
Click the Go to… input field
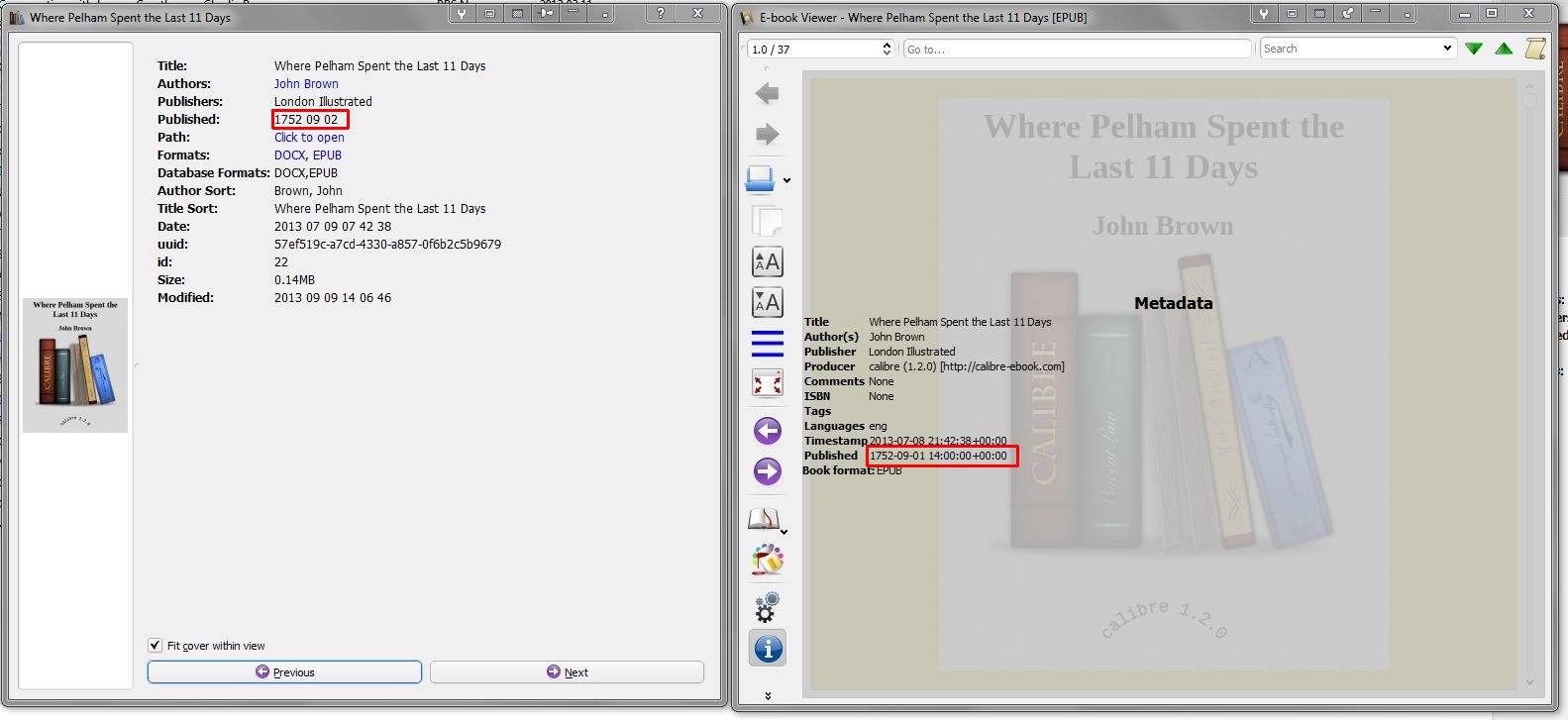coord(1078,49)
